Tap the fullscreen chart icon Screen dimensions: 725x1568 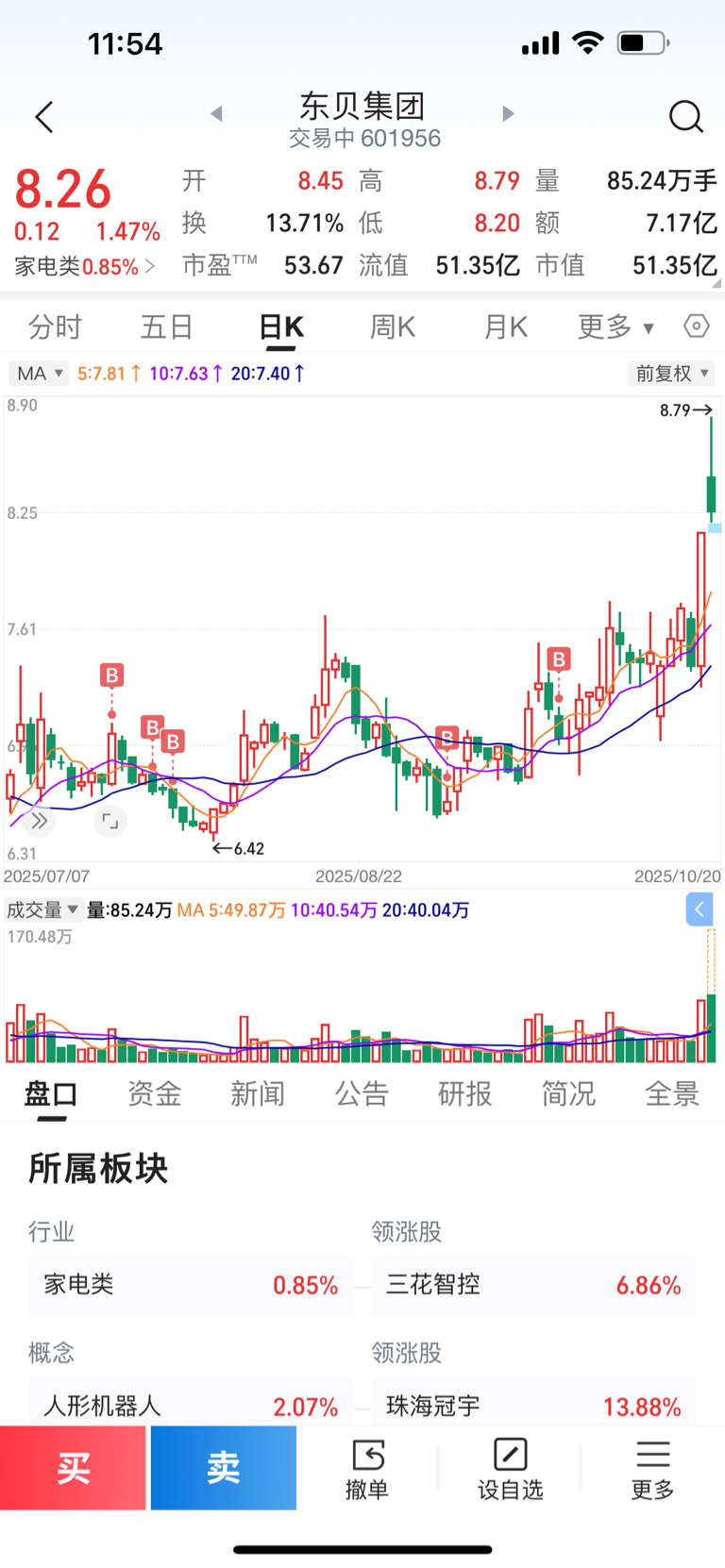(110, 821)
